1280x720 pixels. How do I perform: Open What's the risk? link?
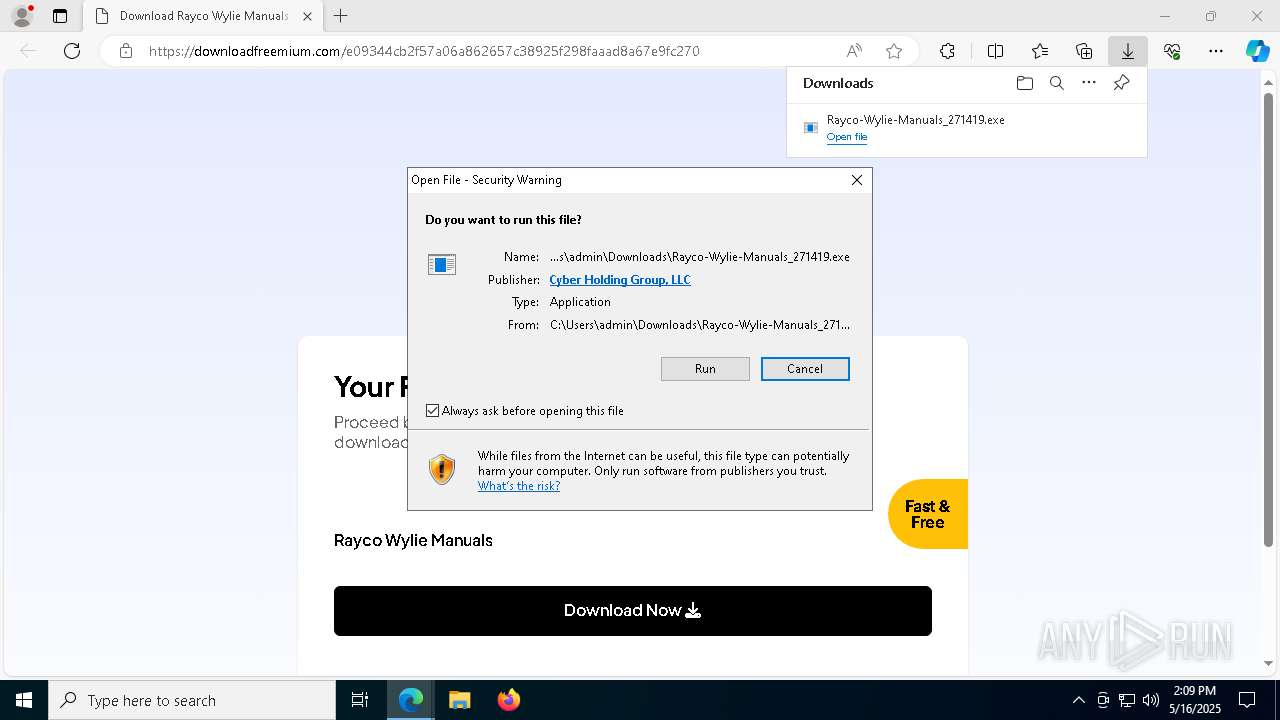(519, 486)
